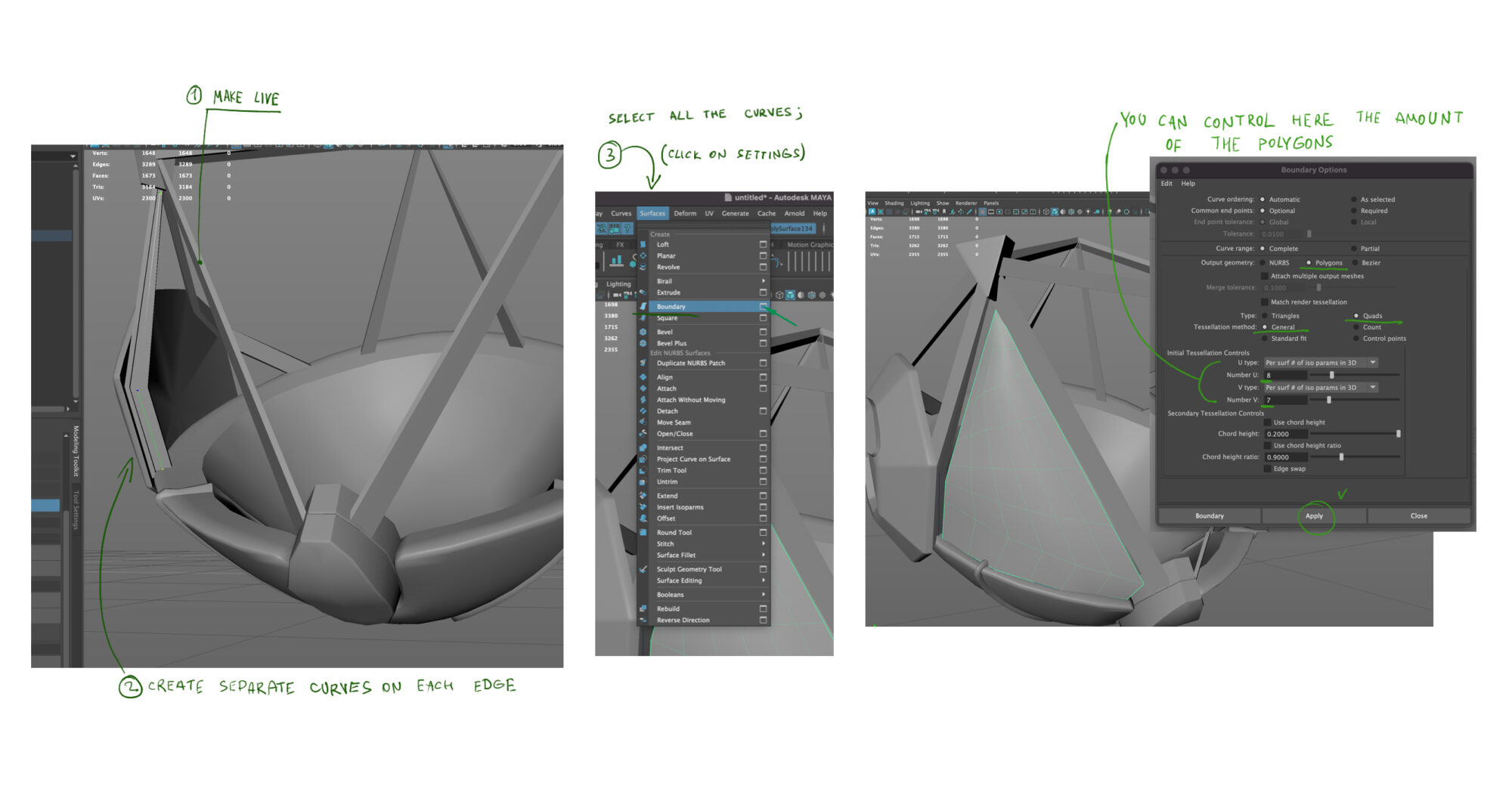This screenshot has height=786, width=1512.
Task: Adjust the Number V slider
Action: [x=1329, y=400]
